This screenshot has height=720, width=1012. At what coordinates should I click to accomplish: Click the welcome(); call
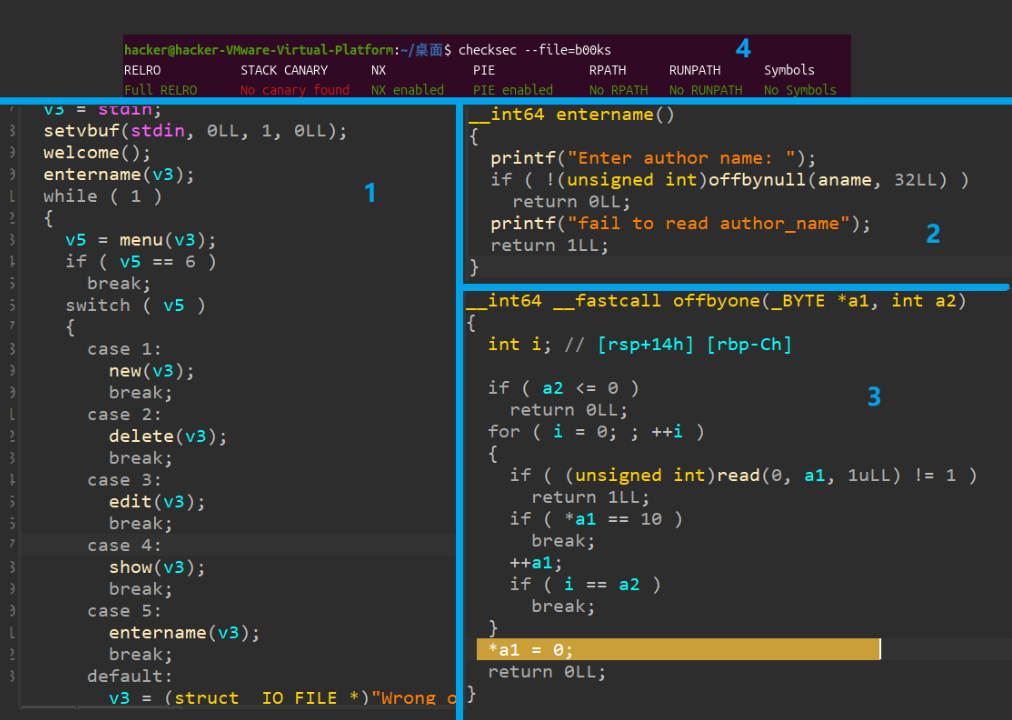(97, 153)
